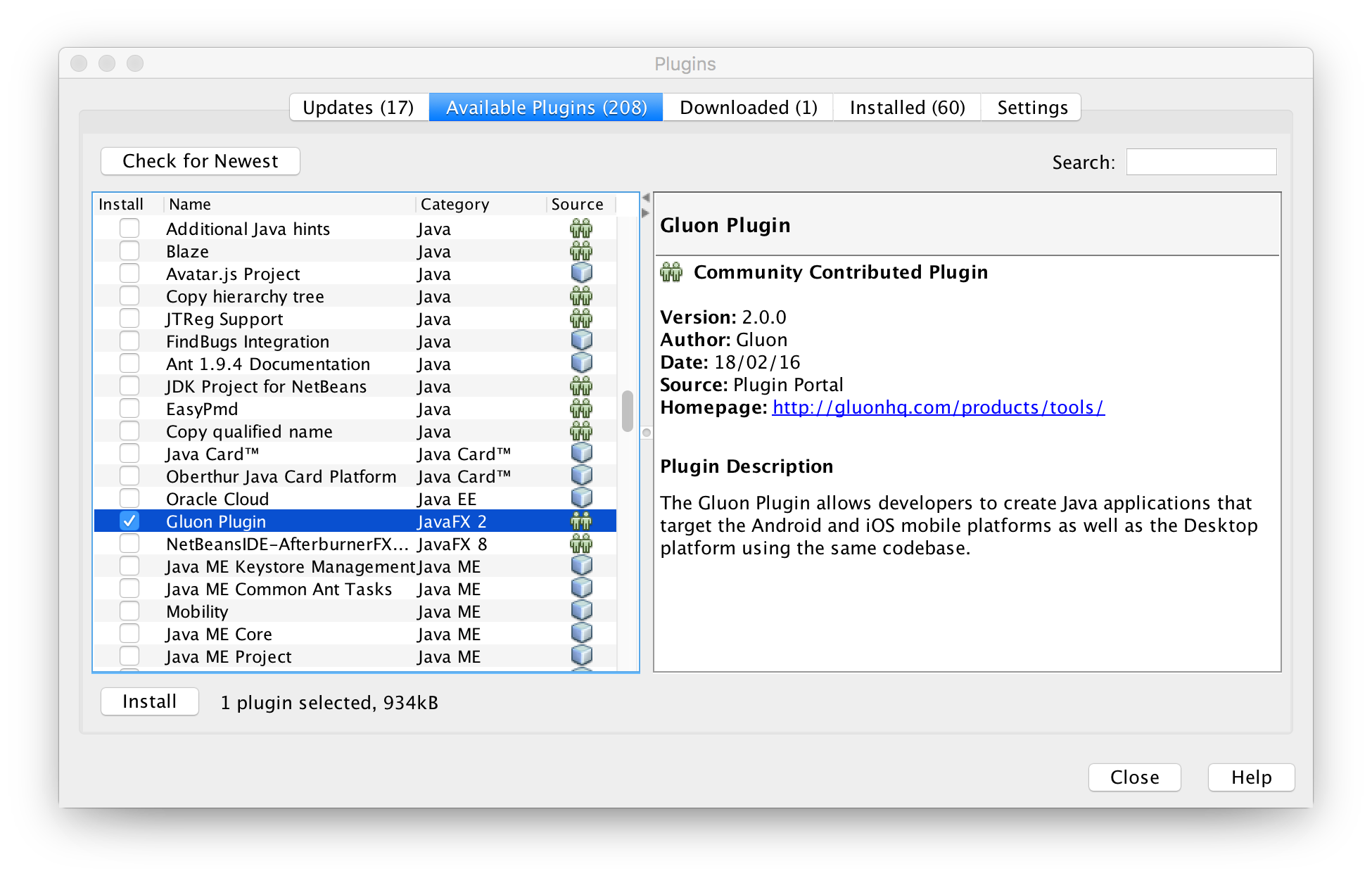Select the Copy hierarchy tree plugin row
Viewport: 1372px width, 878px height.
[x=355, y=296]
